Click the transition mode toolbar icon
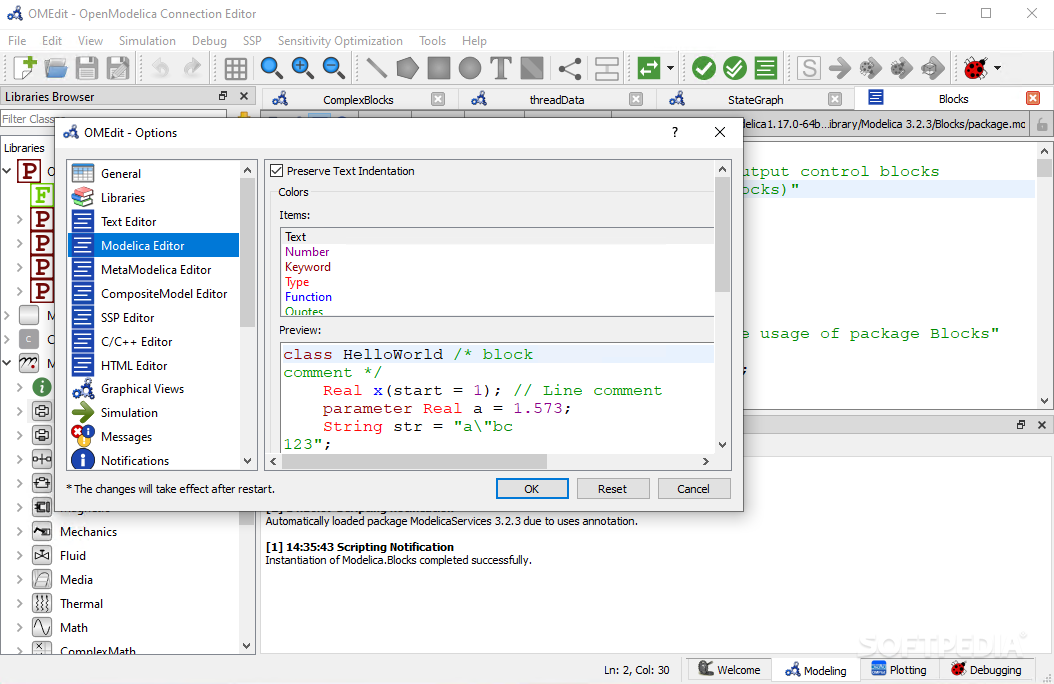The width and height of the screenshot is (1054, 684). [607, 68]
